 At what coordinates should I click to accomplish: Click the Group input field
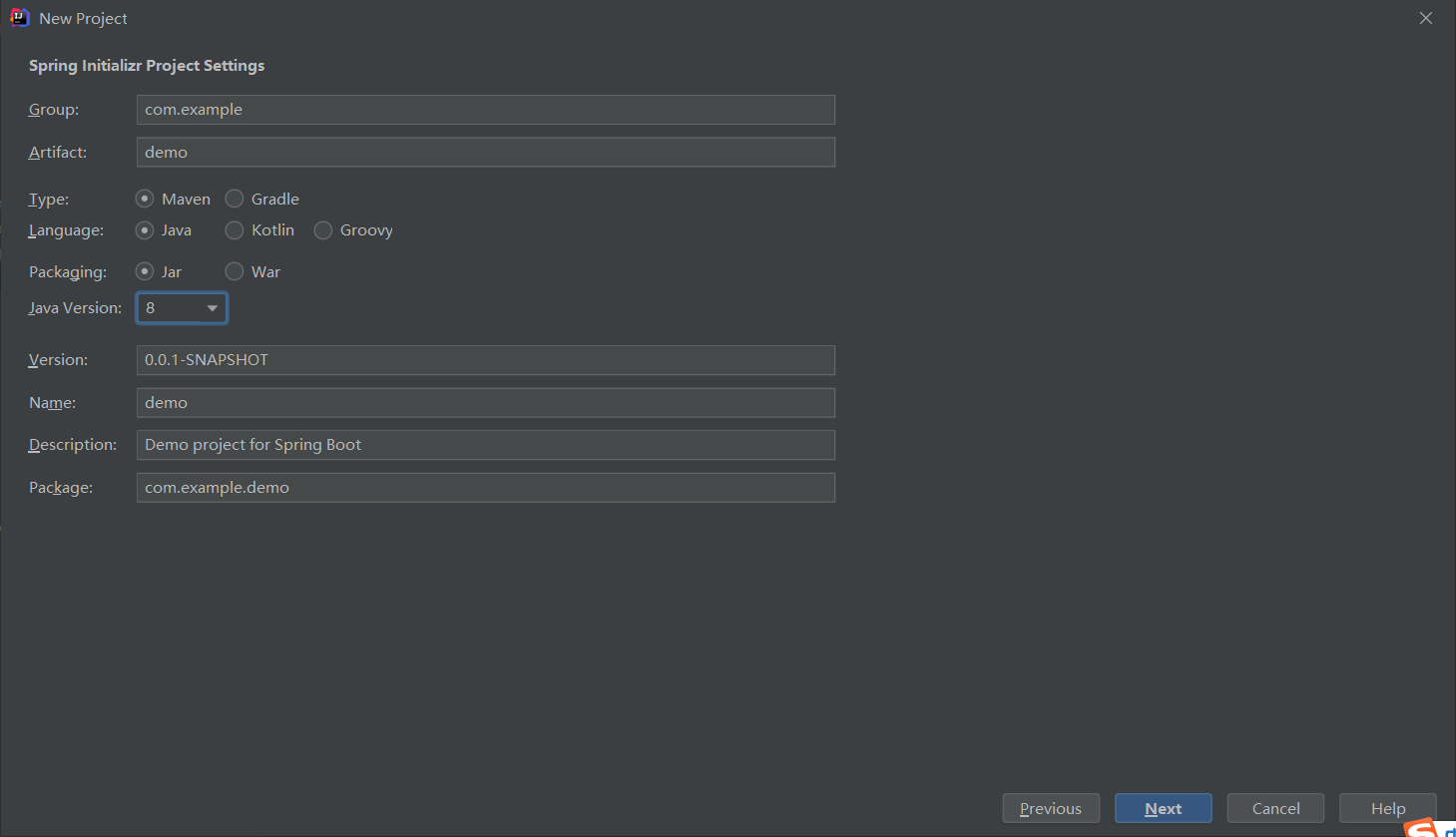(x=486, y=110)
